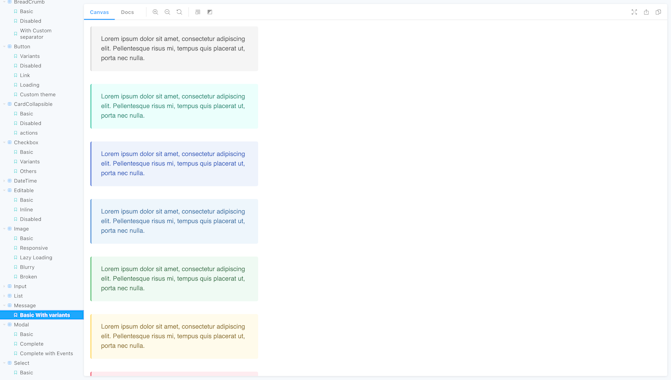Viewport: 671px width, 380px height.
Task: Click the bookmark icon beside Variants under Button
Action: tap(15, 56)
